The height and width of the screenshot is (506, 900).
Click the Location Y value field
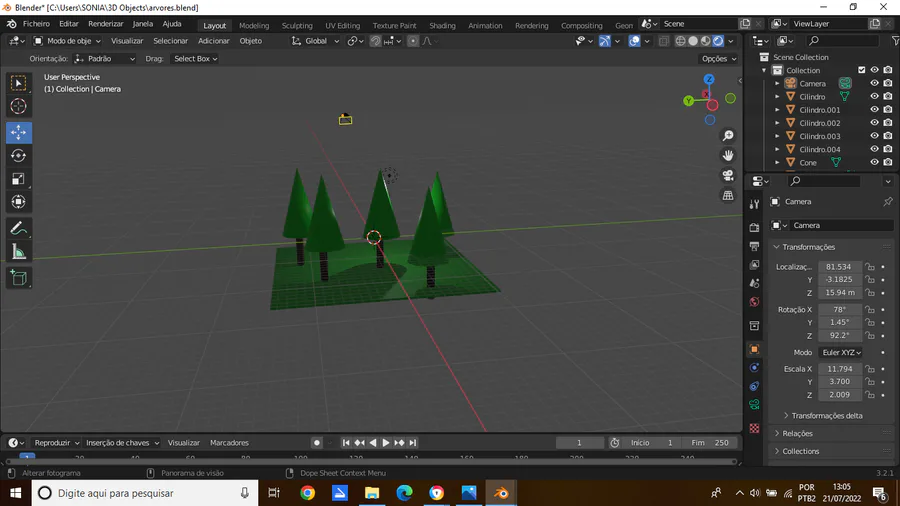839,279
